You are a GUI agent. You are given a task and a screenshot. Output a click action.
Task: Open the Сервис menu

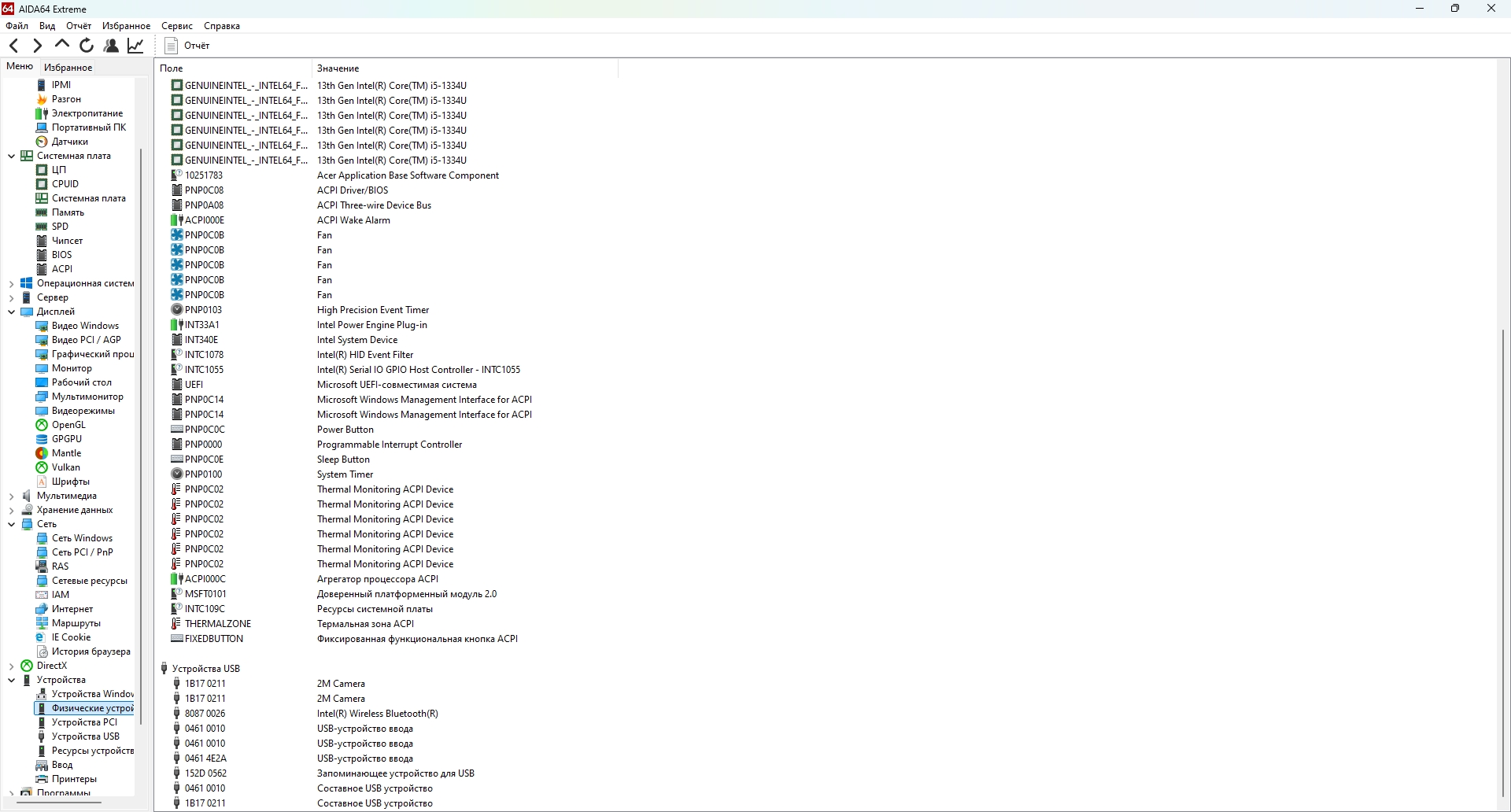click(177, 26)
